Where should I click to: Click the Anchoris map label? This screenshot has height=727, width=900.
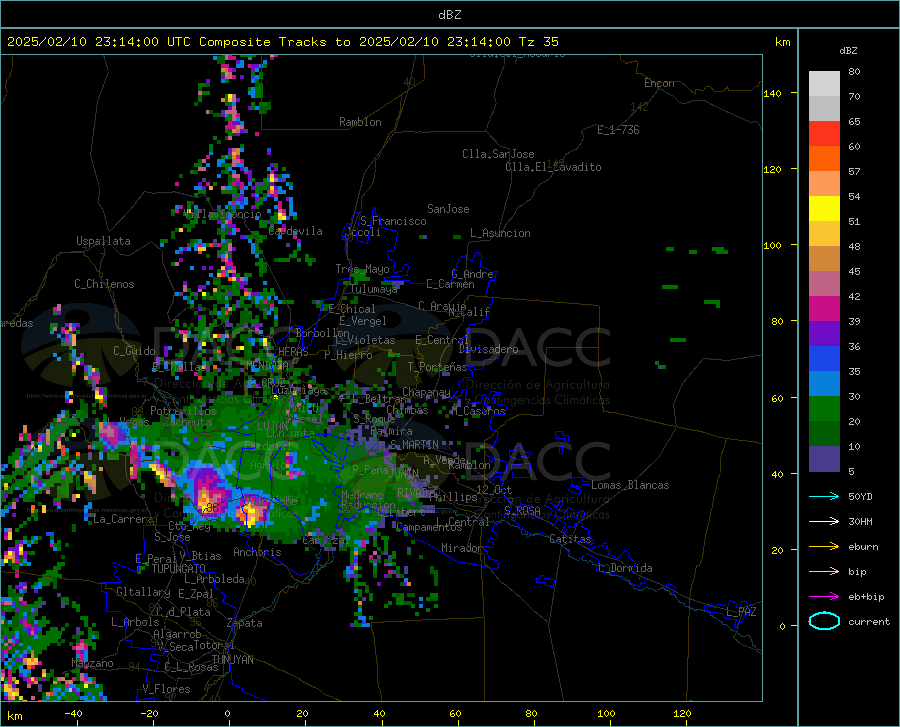click(x=257, y=552)
